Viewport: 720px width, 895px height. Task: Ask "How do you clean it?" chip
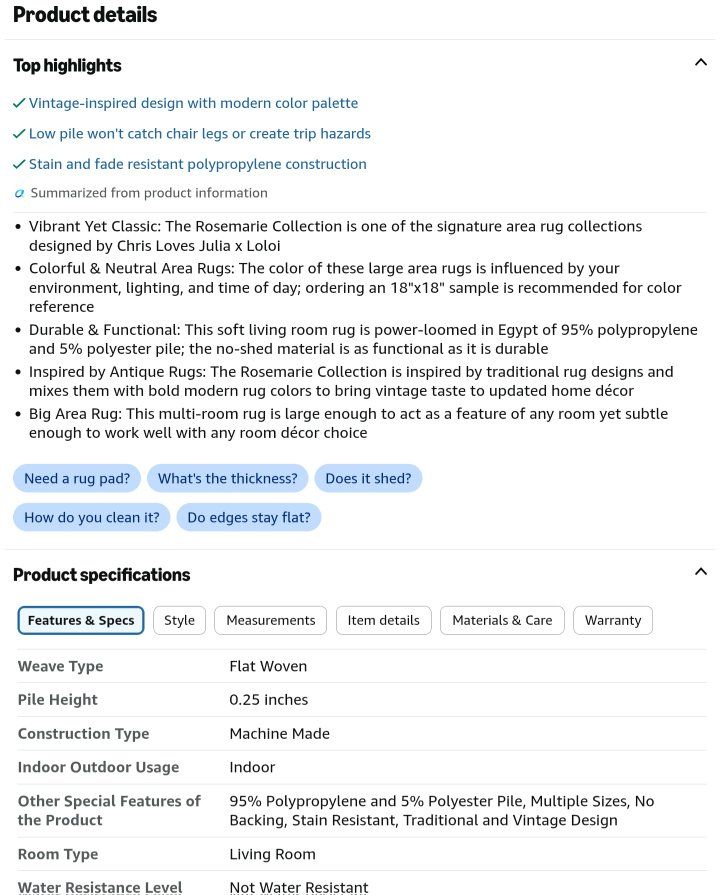92,517
